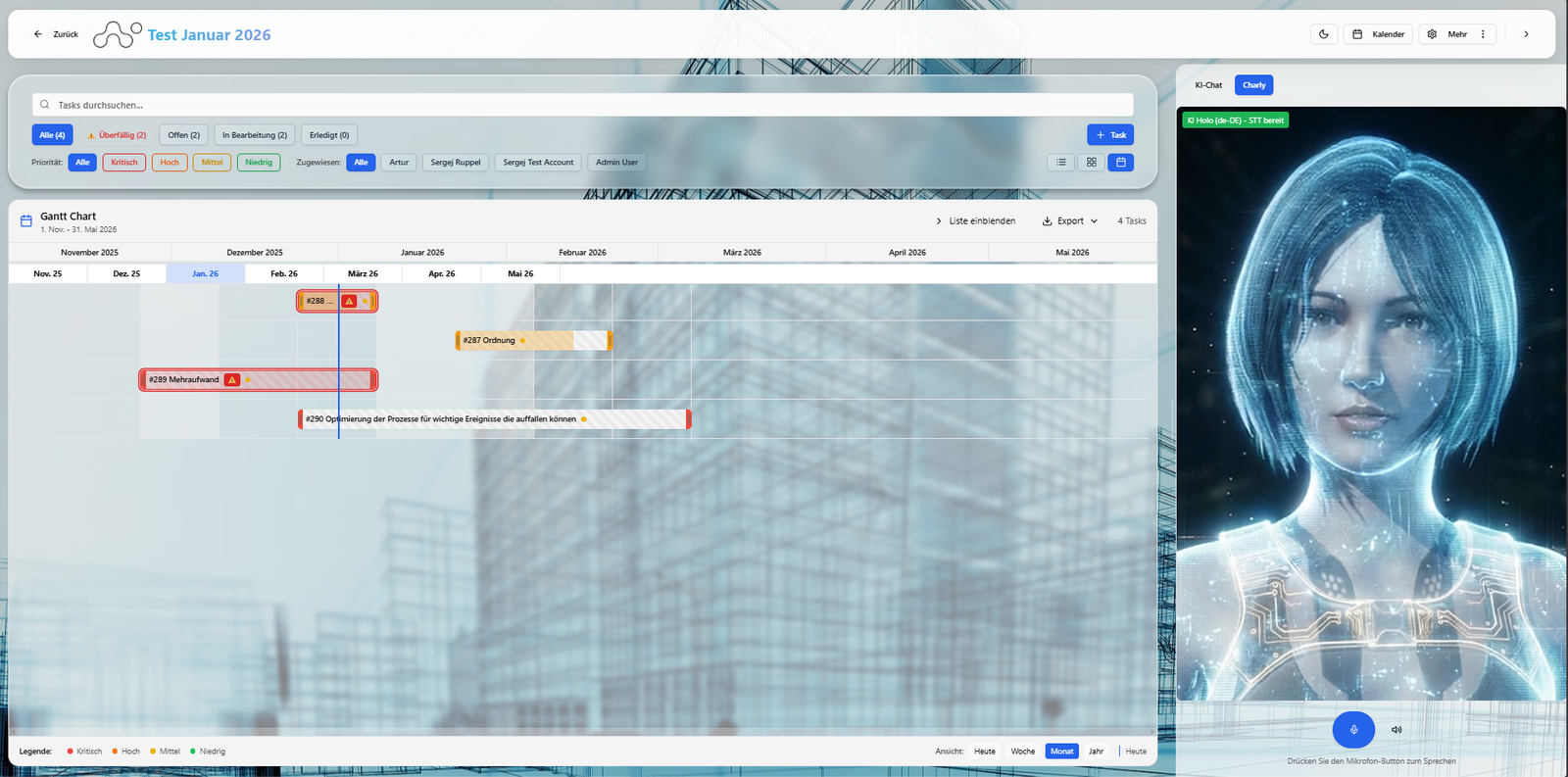Click the Heute today-marker legend
The image size is (1568, 777).
[x=1133, y=752]
